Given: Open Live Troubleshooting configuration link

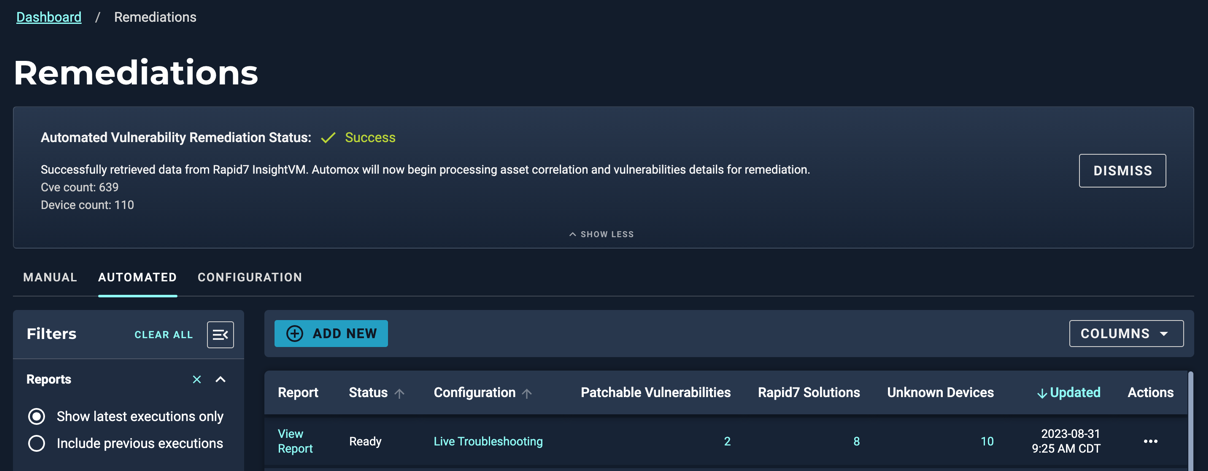Looking at the screenshot, I should tap(488, 441).
